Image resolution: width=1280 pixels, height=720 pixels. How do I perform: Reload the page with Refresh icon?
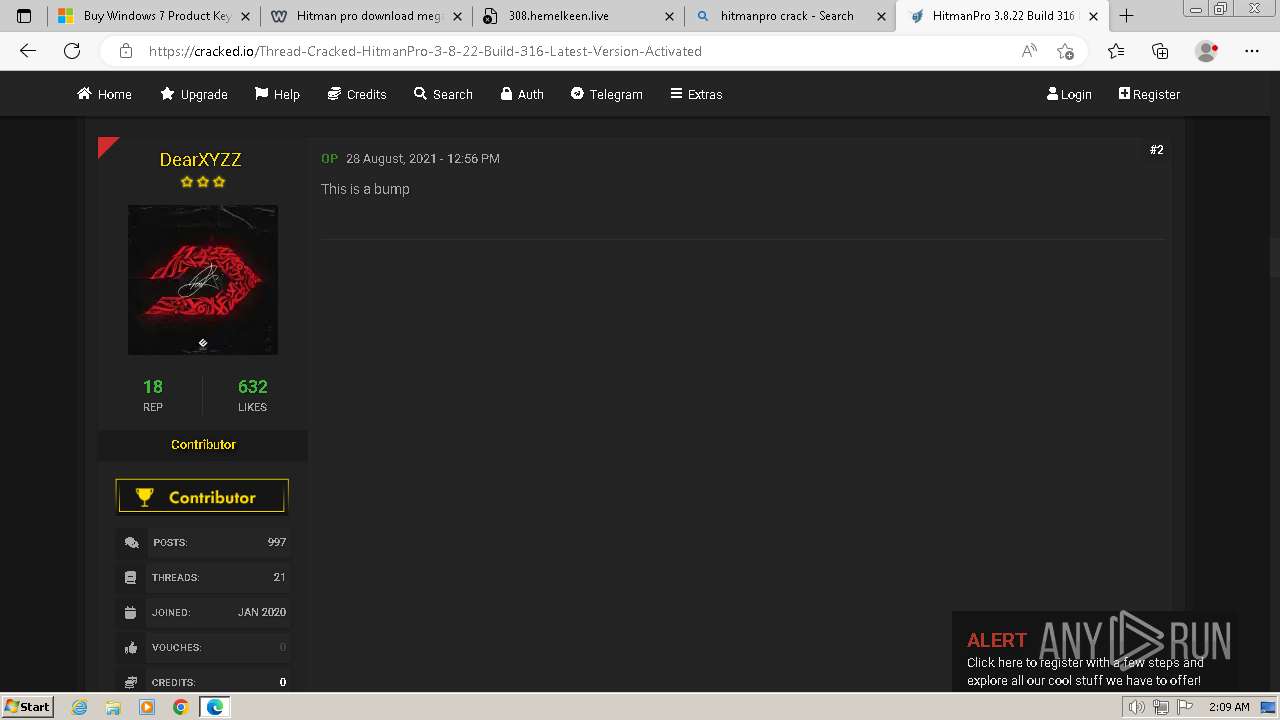pos(72,51)
